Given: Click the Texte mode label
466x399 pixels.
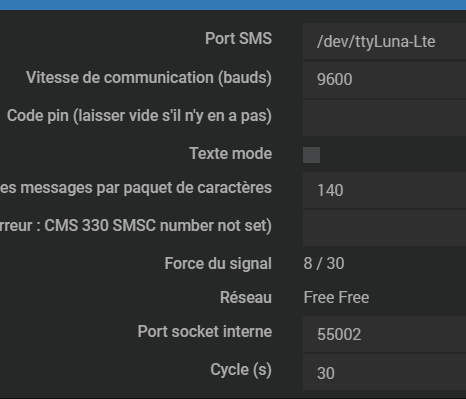Looking at the screenshot, I should click(x=231, y=154).
